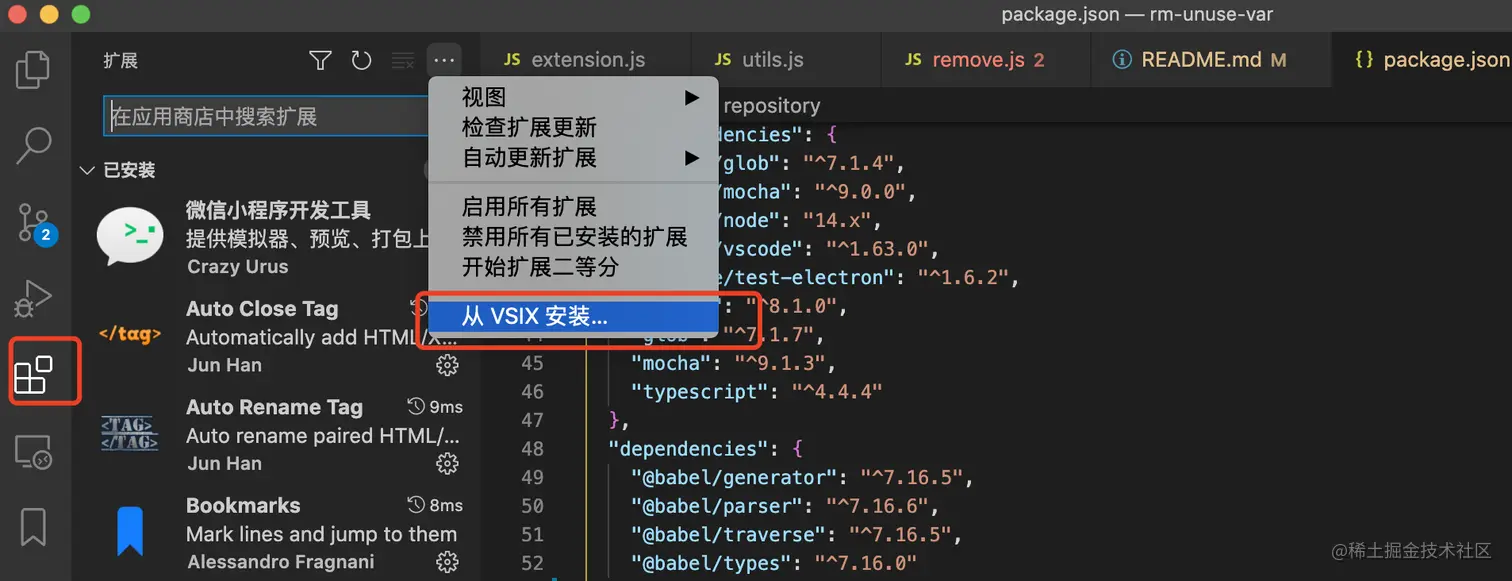Select 禁用所有已安装的扩展 menu item
The width and height of the screenshot is (1512, 581).
[x=574, y=237]
